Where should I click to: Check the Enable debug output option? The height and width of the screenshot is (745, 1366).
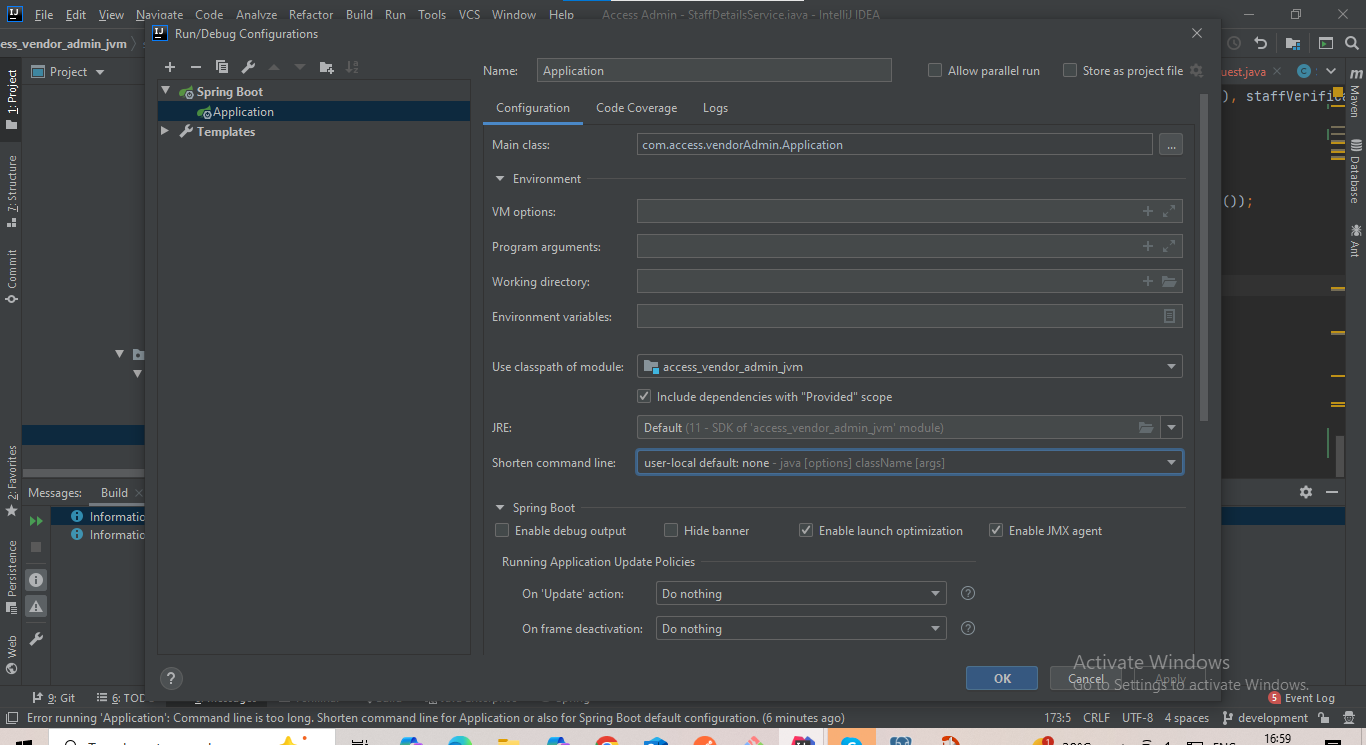[x=503, y=531]
